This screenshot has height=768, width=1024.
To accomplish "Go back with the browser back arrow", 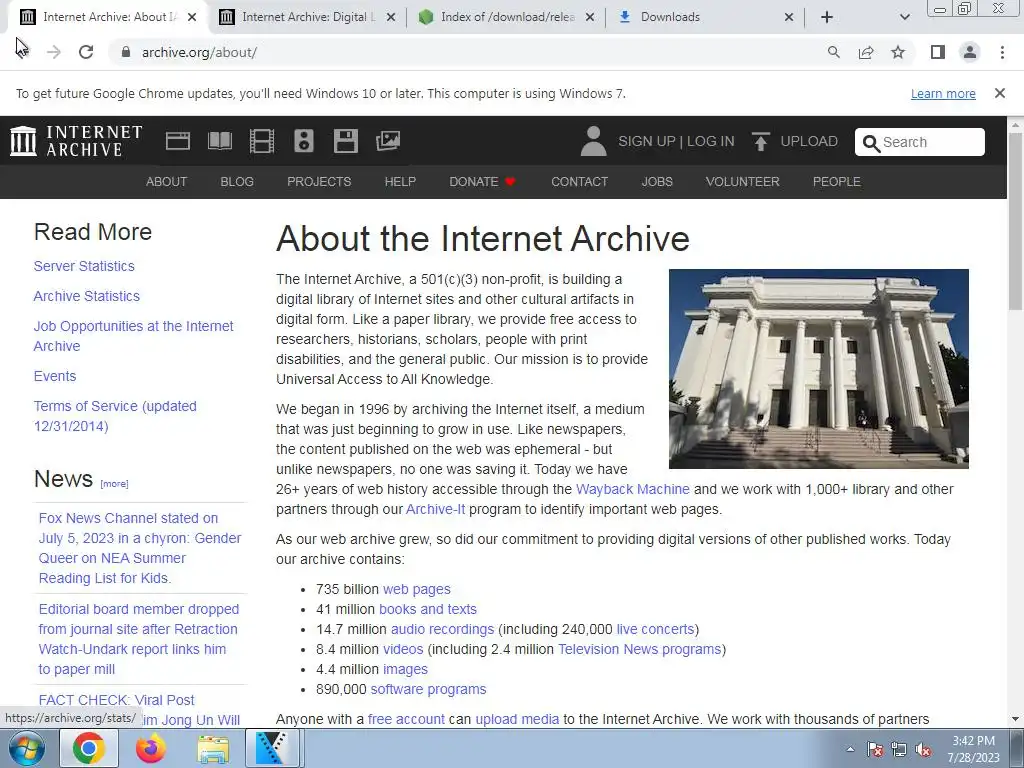I will click(22, 52).
